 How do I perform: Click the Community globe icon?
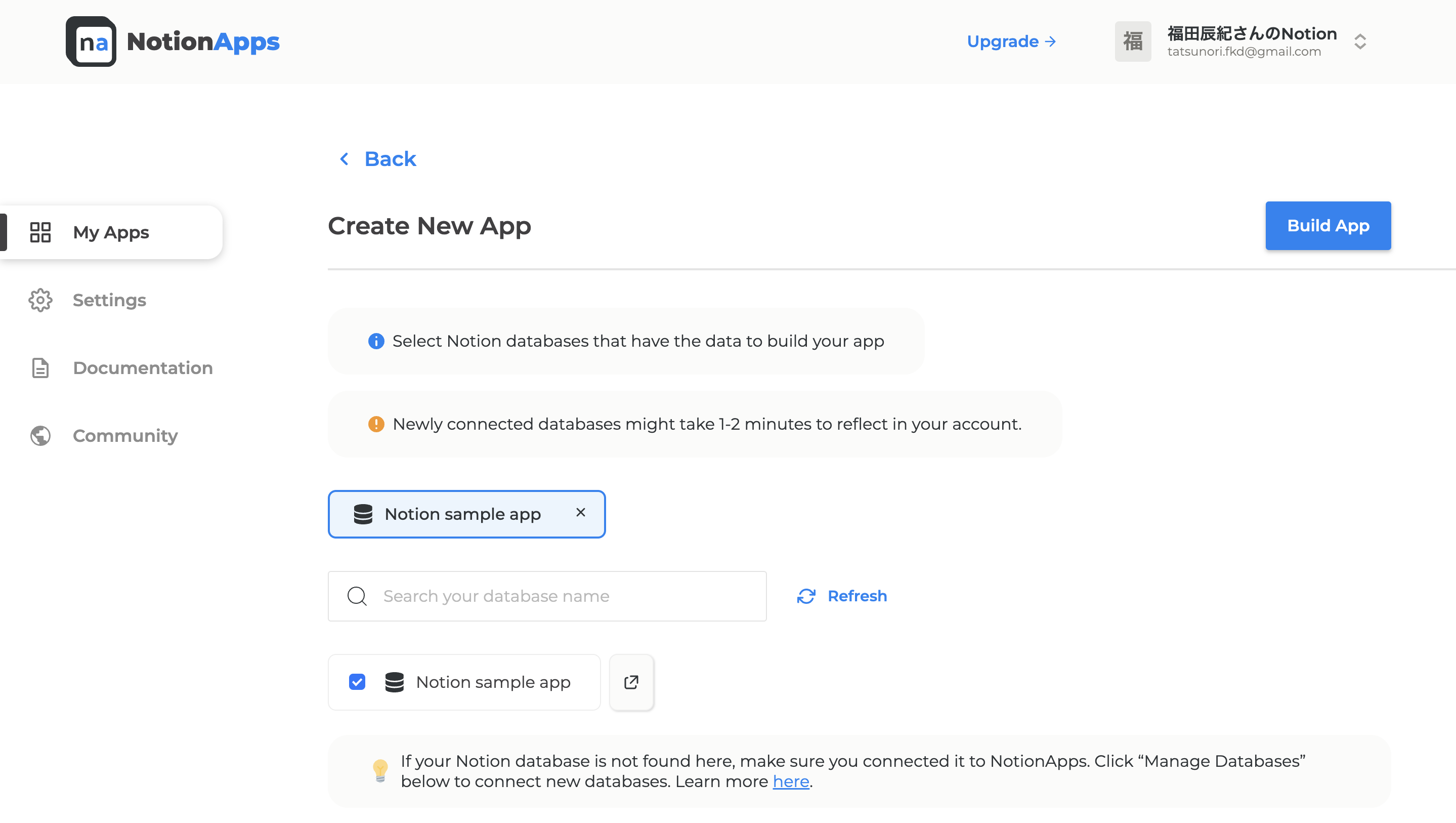[x=40, y=435]
